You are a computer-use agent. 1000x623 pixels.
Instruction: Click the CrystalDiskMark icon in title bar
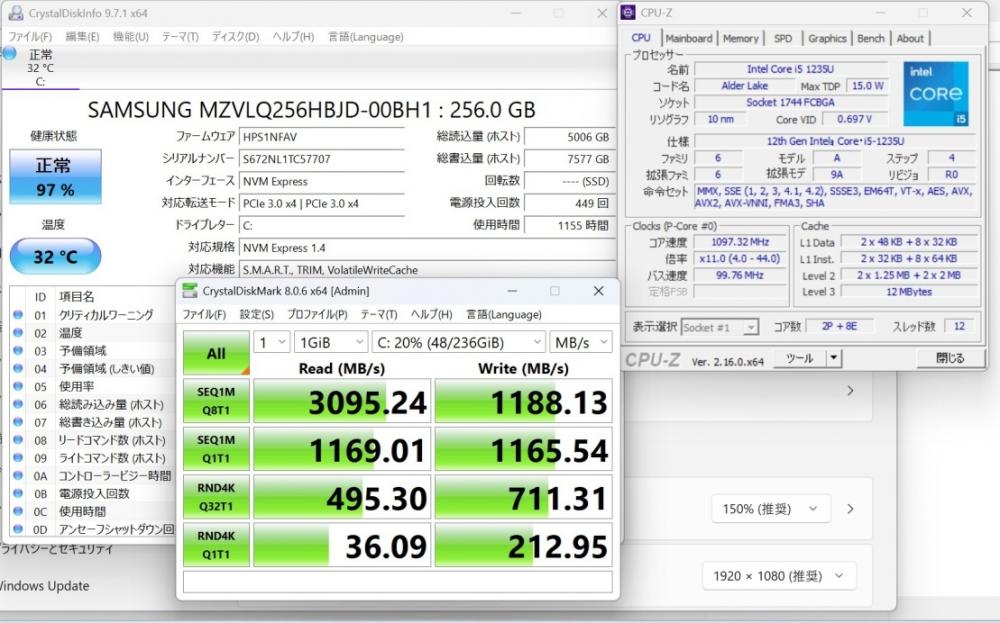coord(190,291)
